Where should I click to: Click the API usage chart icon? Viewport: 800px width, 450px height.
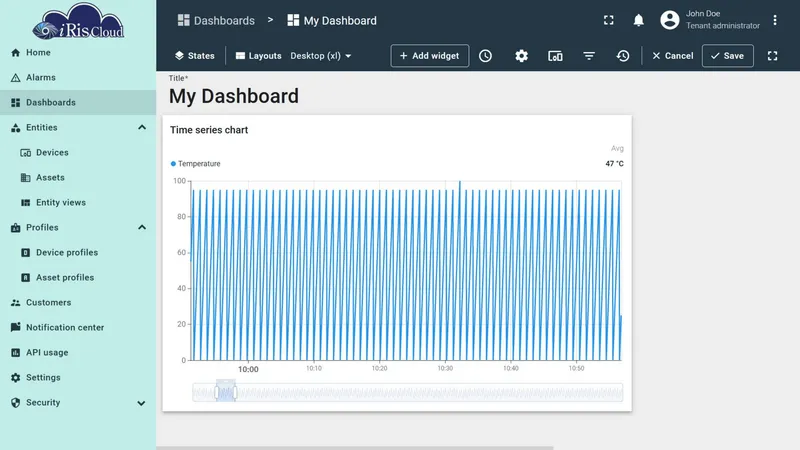click(16, 353)
